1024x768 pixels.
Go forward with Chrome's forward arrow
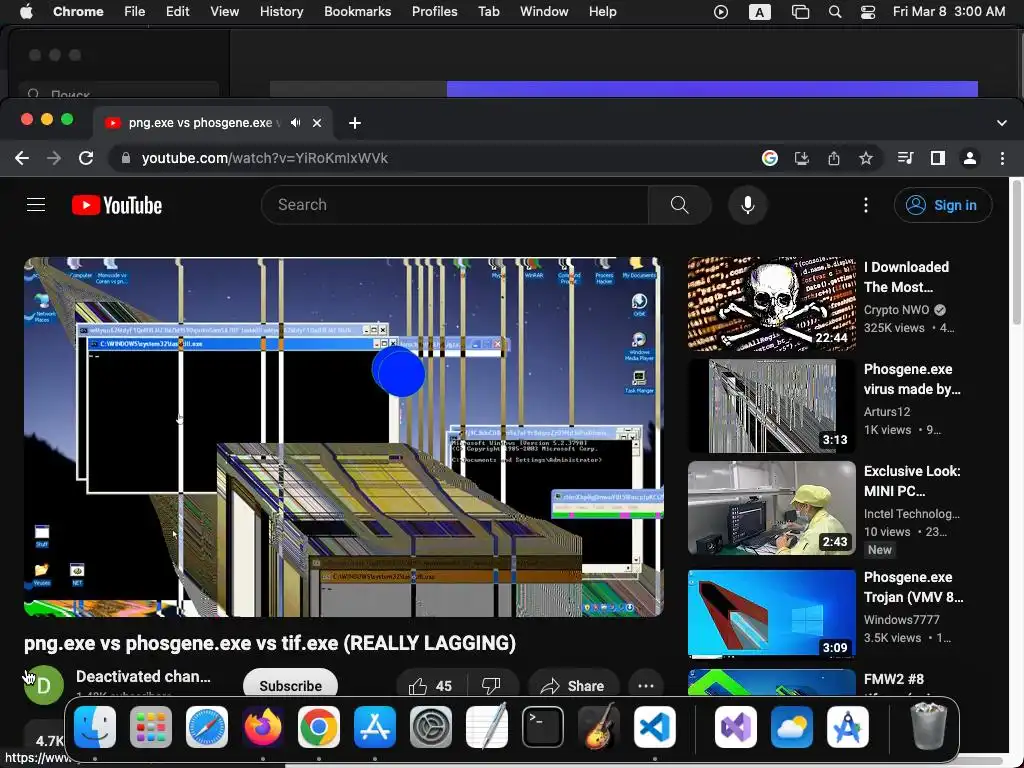pyautogui.click(x=54, y=158)
